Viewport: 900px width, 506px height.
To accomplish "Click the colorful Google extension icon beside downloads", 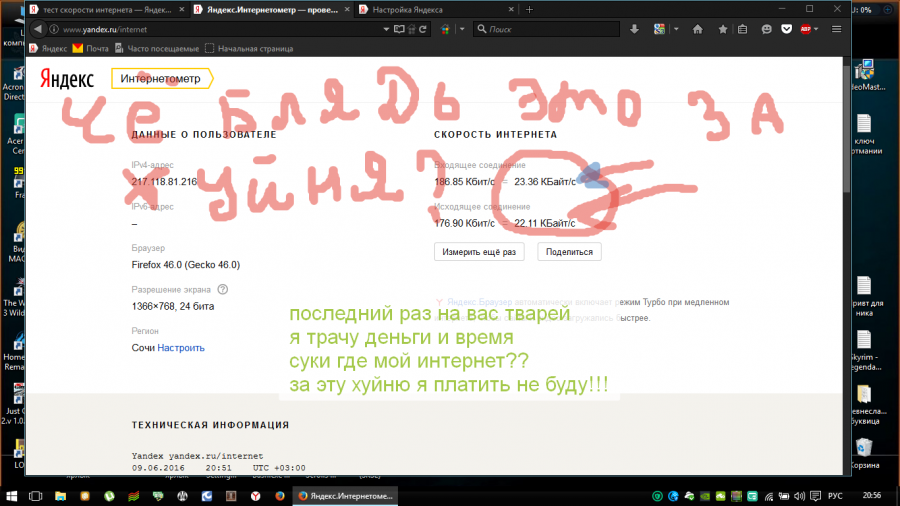I will pyautogui.click(x=659, y=29).
